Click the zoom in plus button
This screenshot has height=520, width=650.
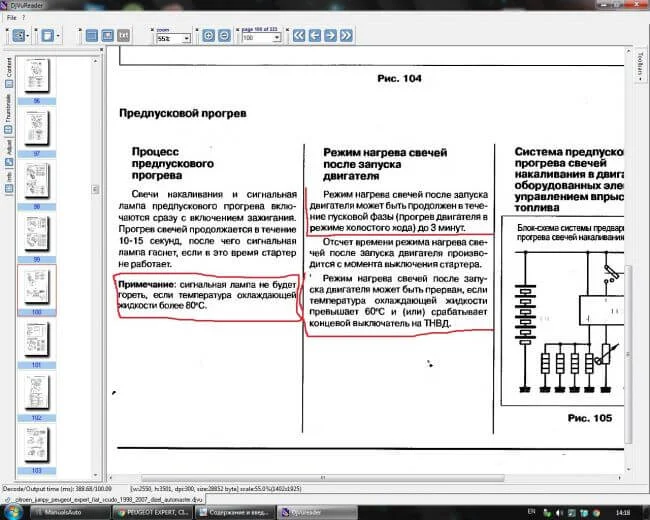(209, 36)
